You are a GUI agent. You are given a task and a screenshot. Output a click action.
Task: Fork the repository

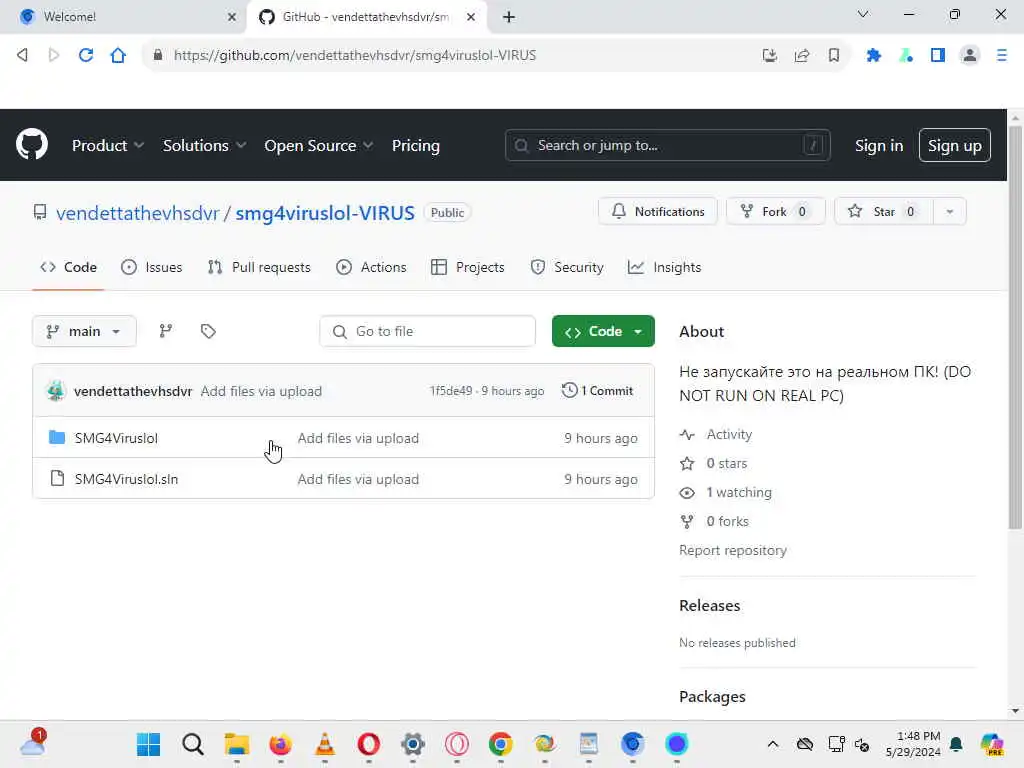[x=775, y=212]
